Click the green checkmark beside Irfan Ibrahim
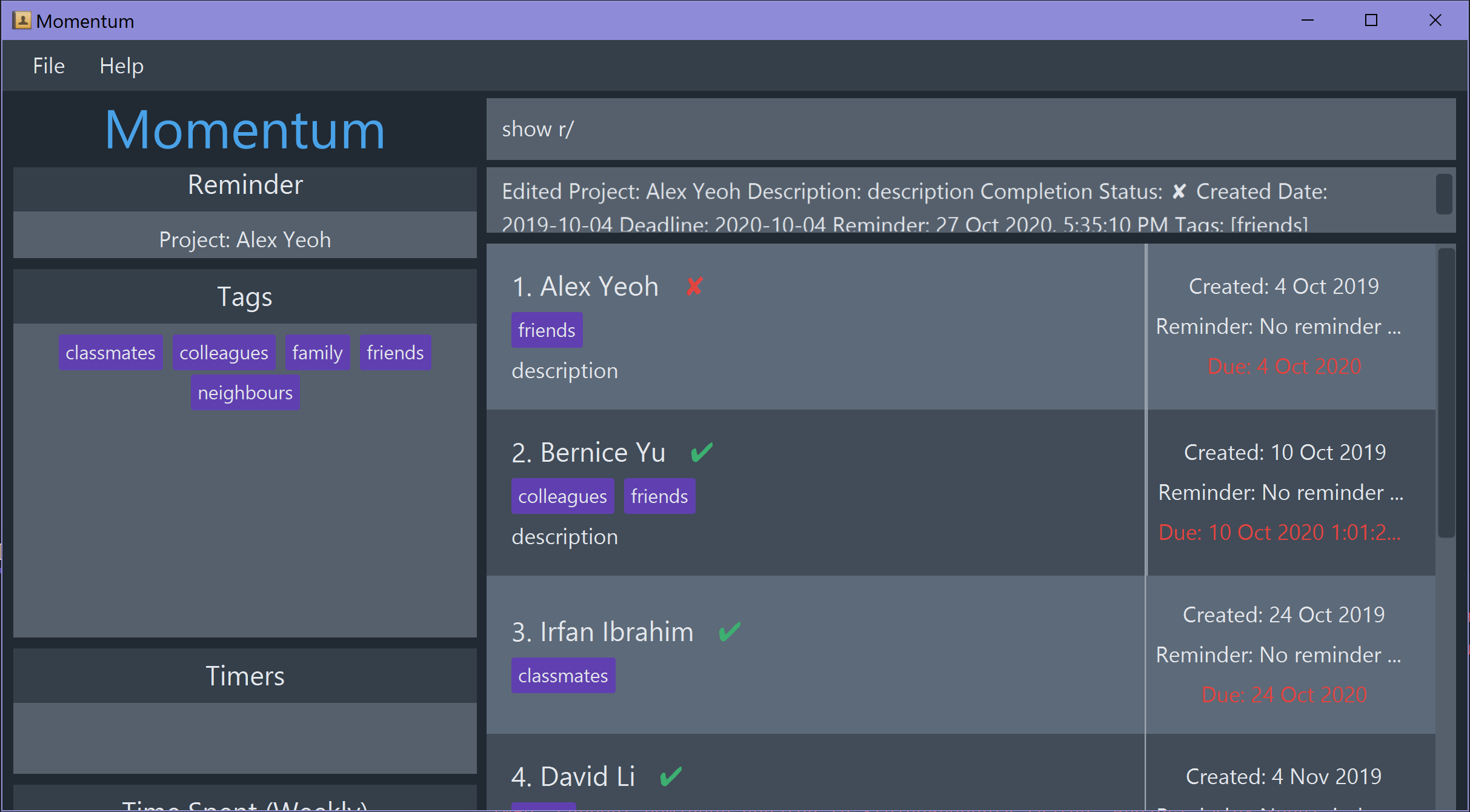The image size is (1470, 812). tap(729, 631)
